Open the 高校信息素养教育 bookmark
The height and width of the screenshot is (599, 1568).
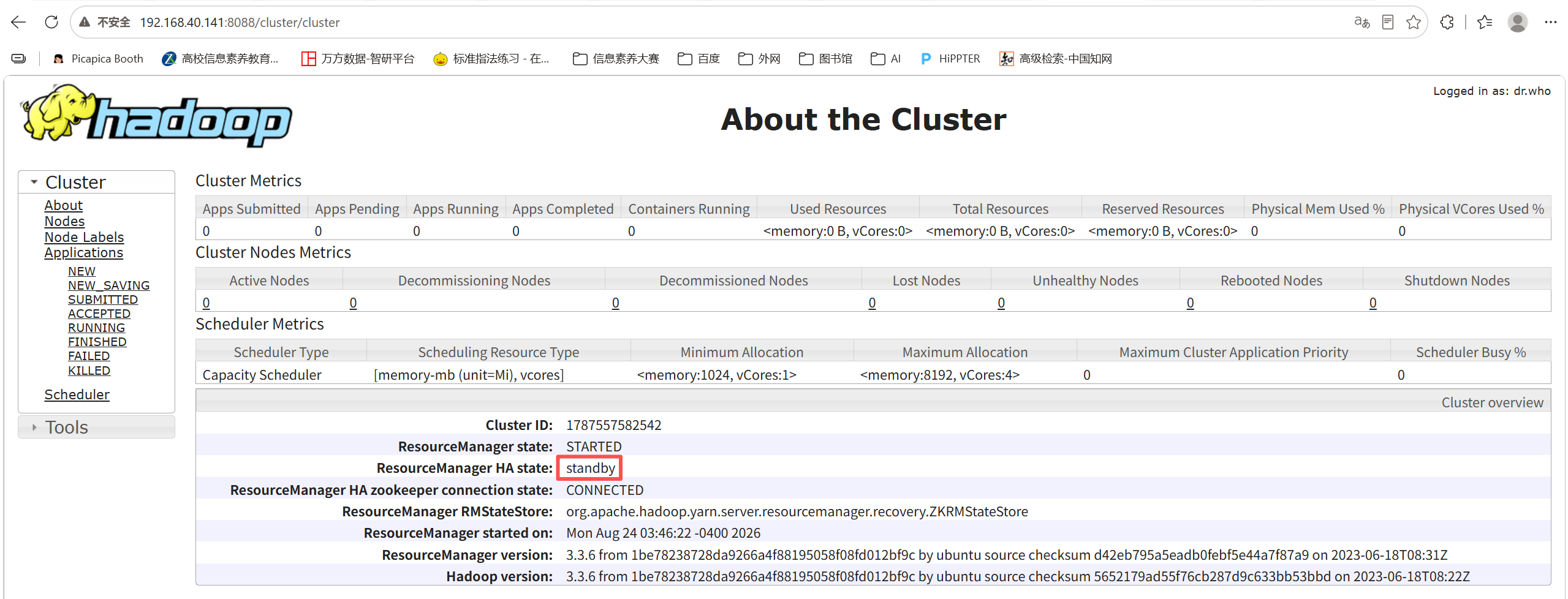coord(220,59)
